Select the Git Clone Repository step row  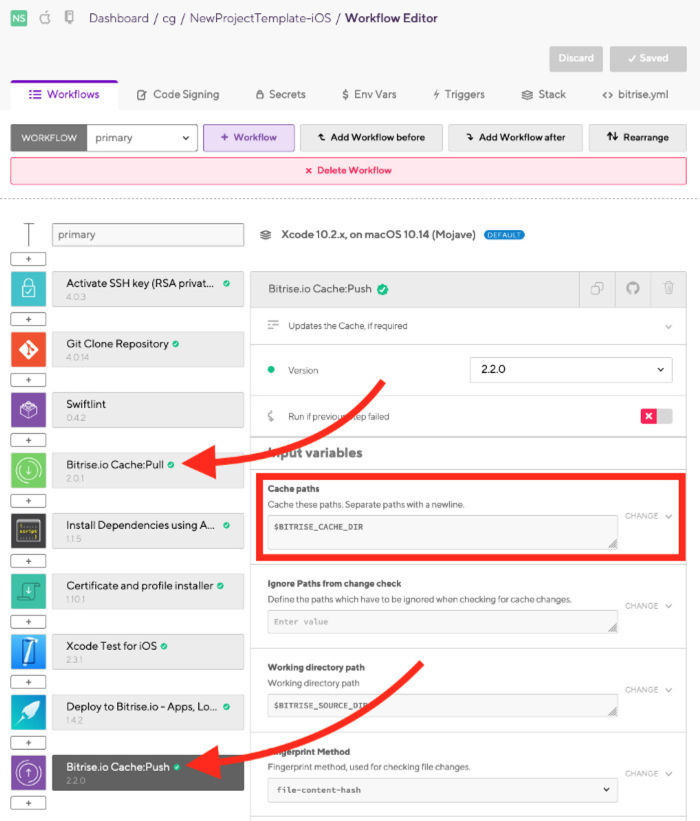pyautogui.click(x=148, y=349)
